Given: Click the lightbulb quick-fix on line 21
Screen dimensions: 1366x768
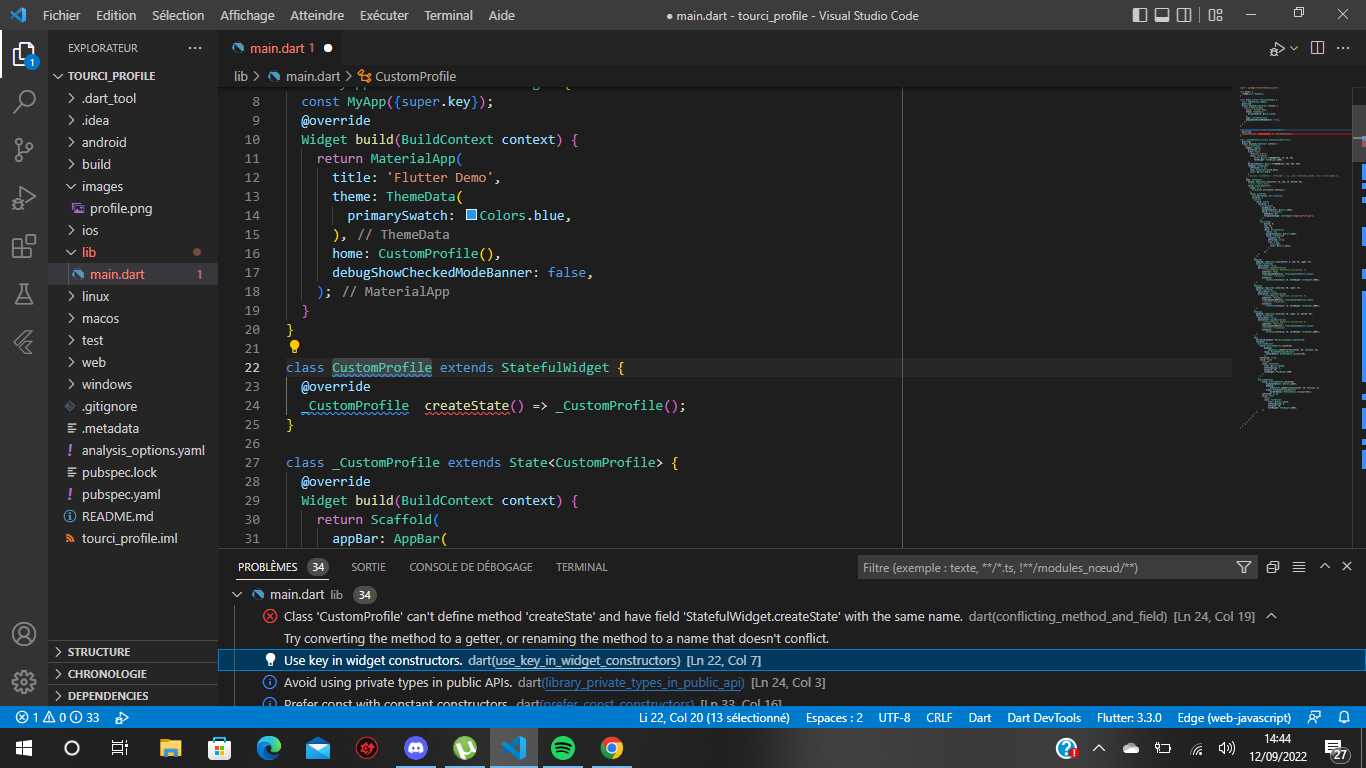Looking at the screenshot, I should (295, 347).
